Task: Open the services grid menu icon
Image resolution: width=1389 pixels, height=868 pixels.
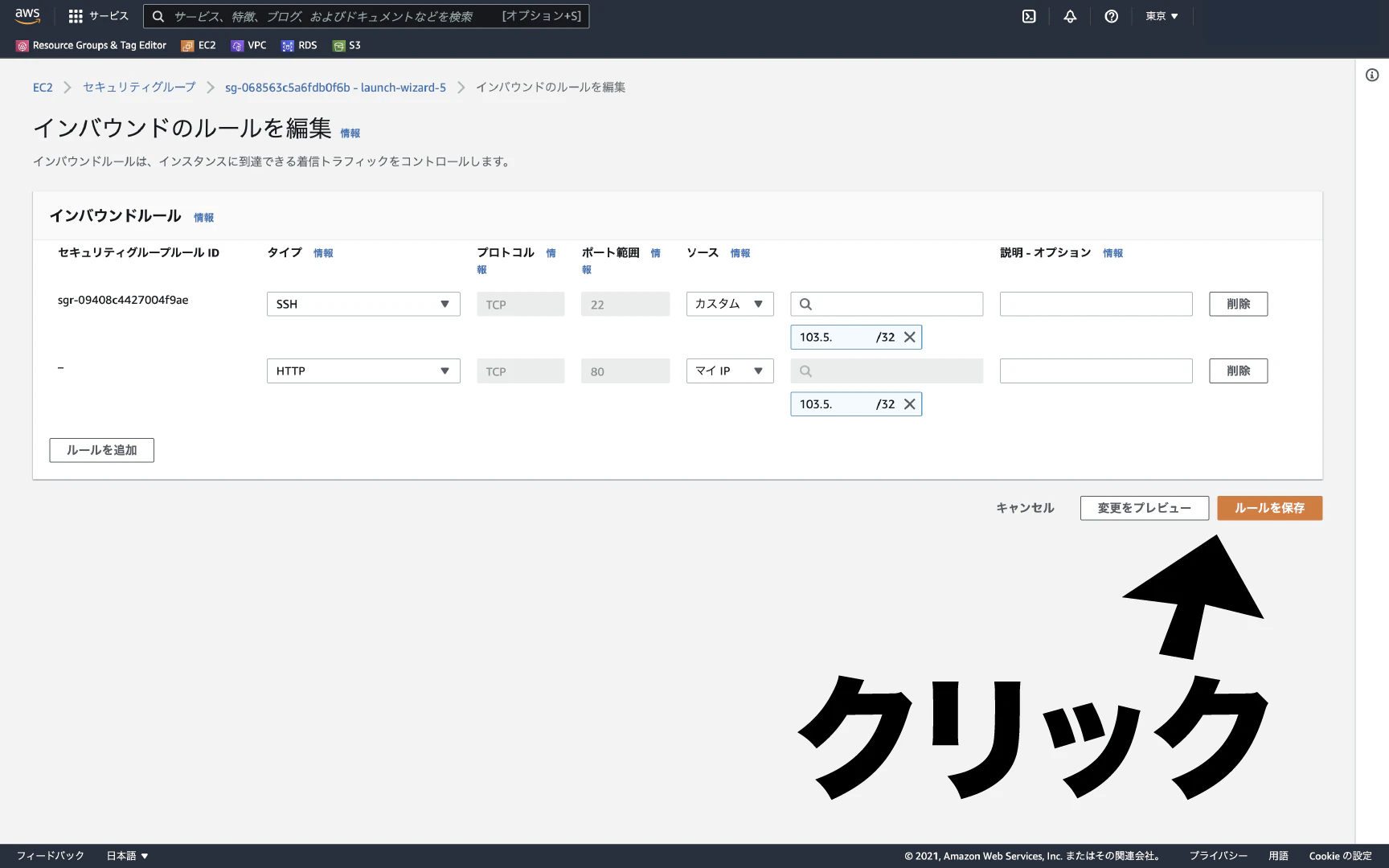Action: click(76, 16)
